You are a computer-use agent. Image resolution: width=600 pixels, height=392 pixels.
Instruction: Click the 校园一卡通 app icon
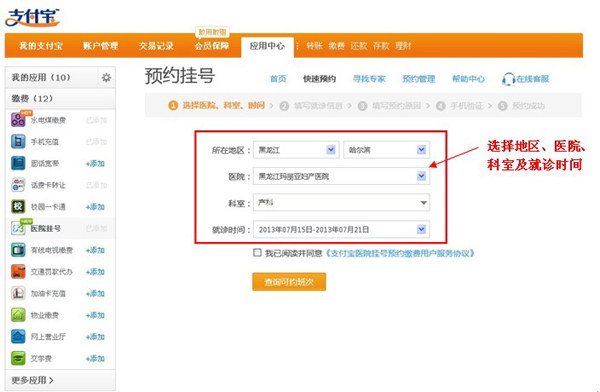click(18, 207)
